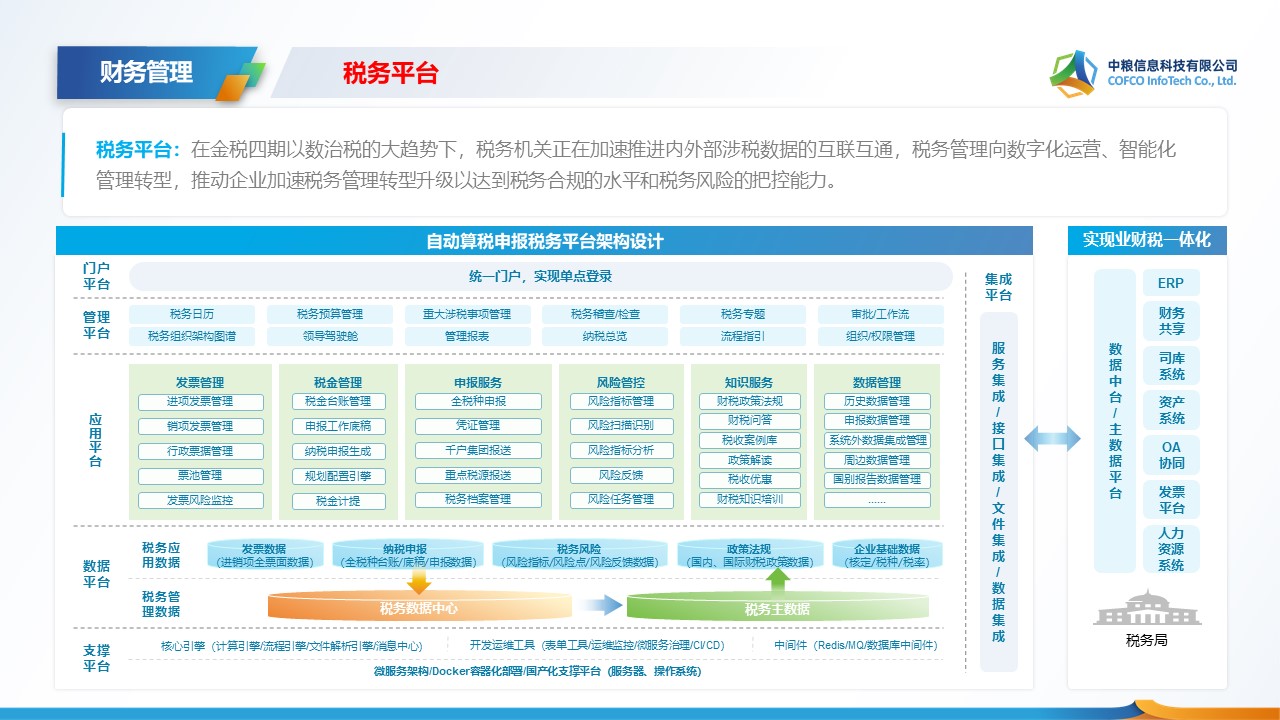
Task: Click the orange downward arrow above 税务数据中心
Action: tap(420, 581)
